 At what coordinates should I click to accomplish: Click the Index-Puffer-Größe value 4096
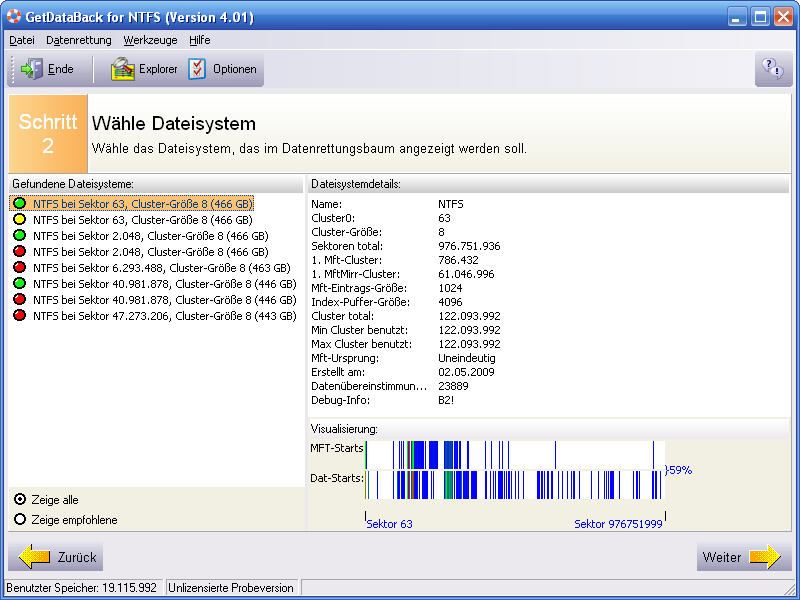[x=450, y=302]
